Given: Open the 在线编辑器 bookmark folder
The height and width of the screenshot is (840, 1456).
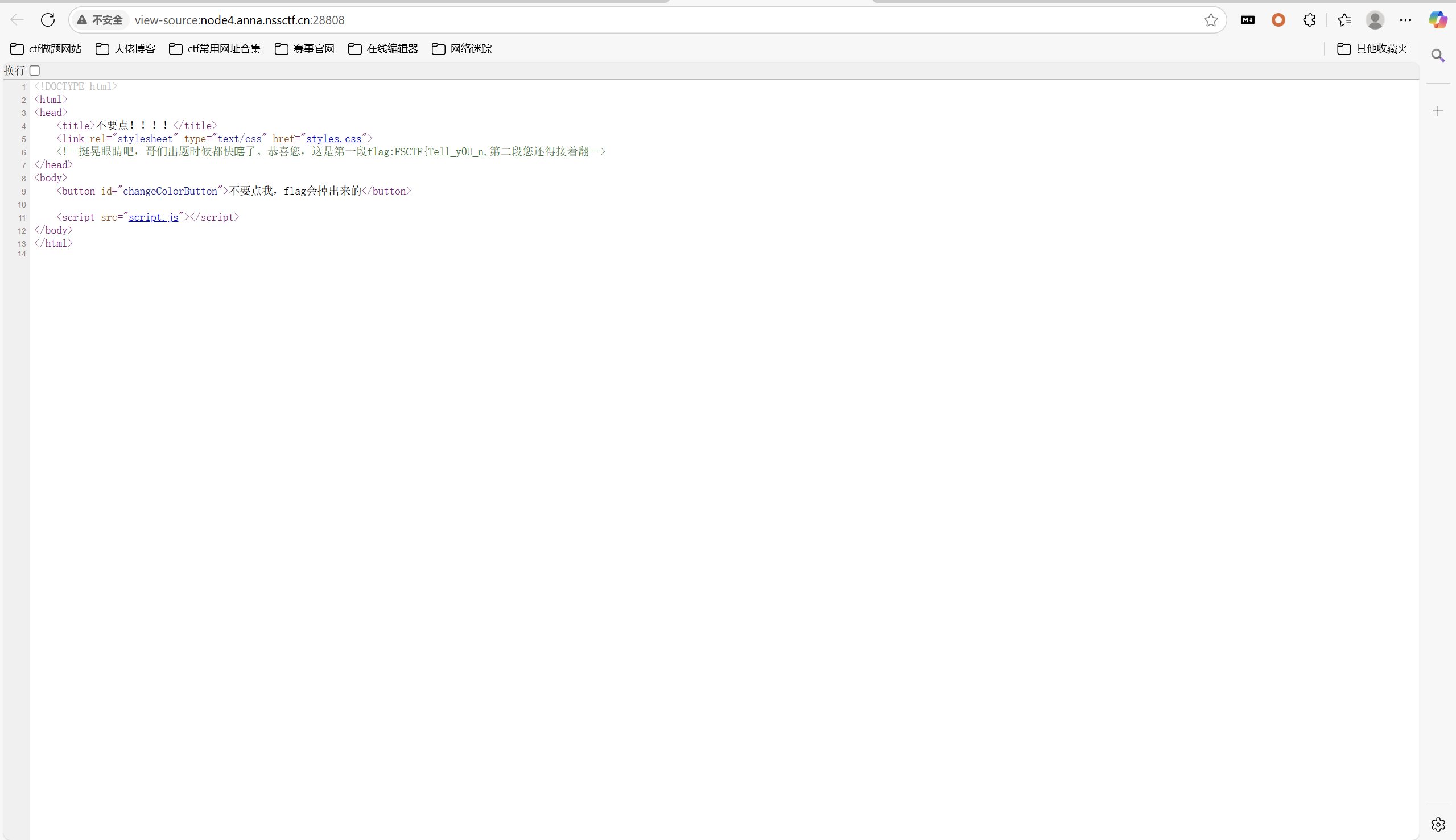Looking at the screenshot, I should tap(383, 49).
